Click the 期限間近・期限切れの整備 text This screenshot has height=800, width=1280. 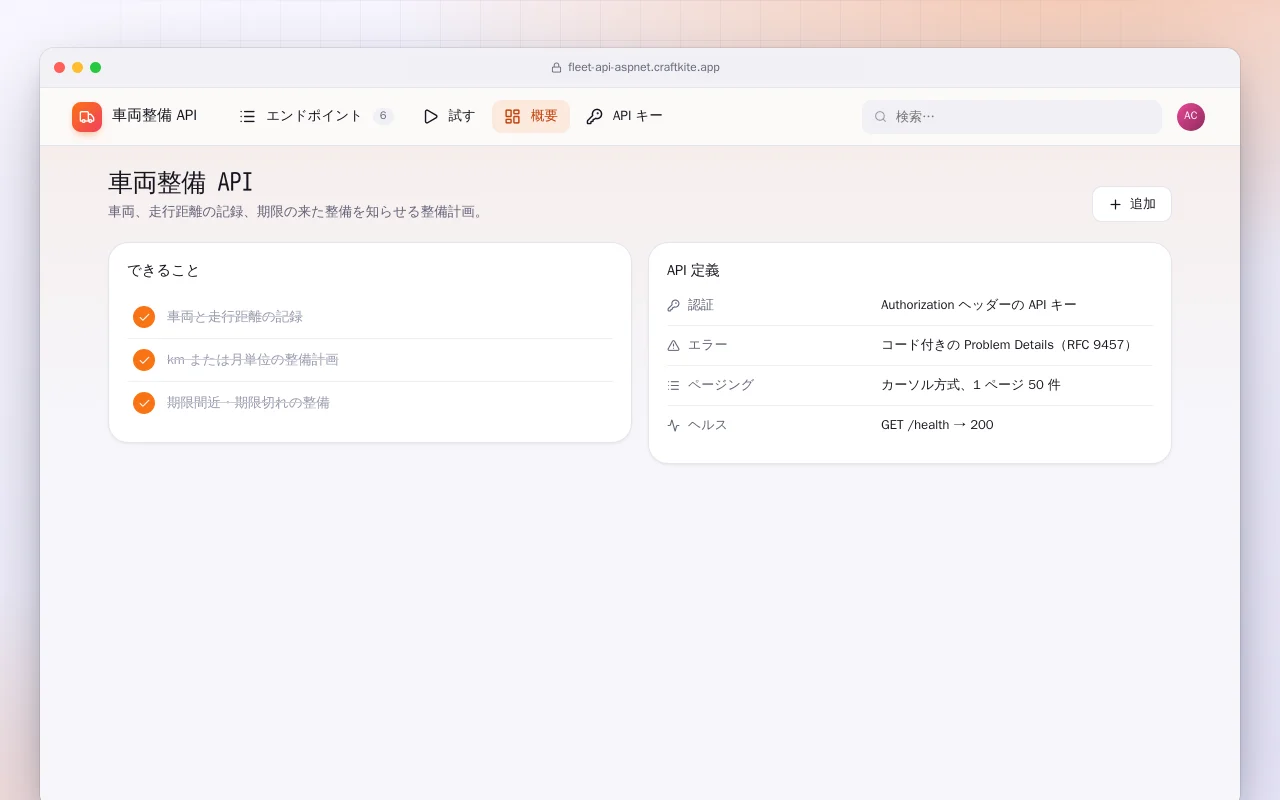pyautogui.click(x=248, y=403)
